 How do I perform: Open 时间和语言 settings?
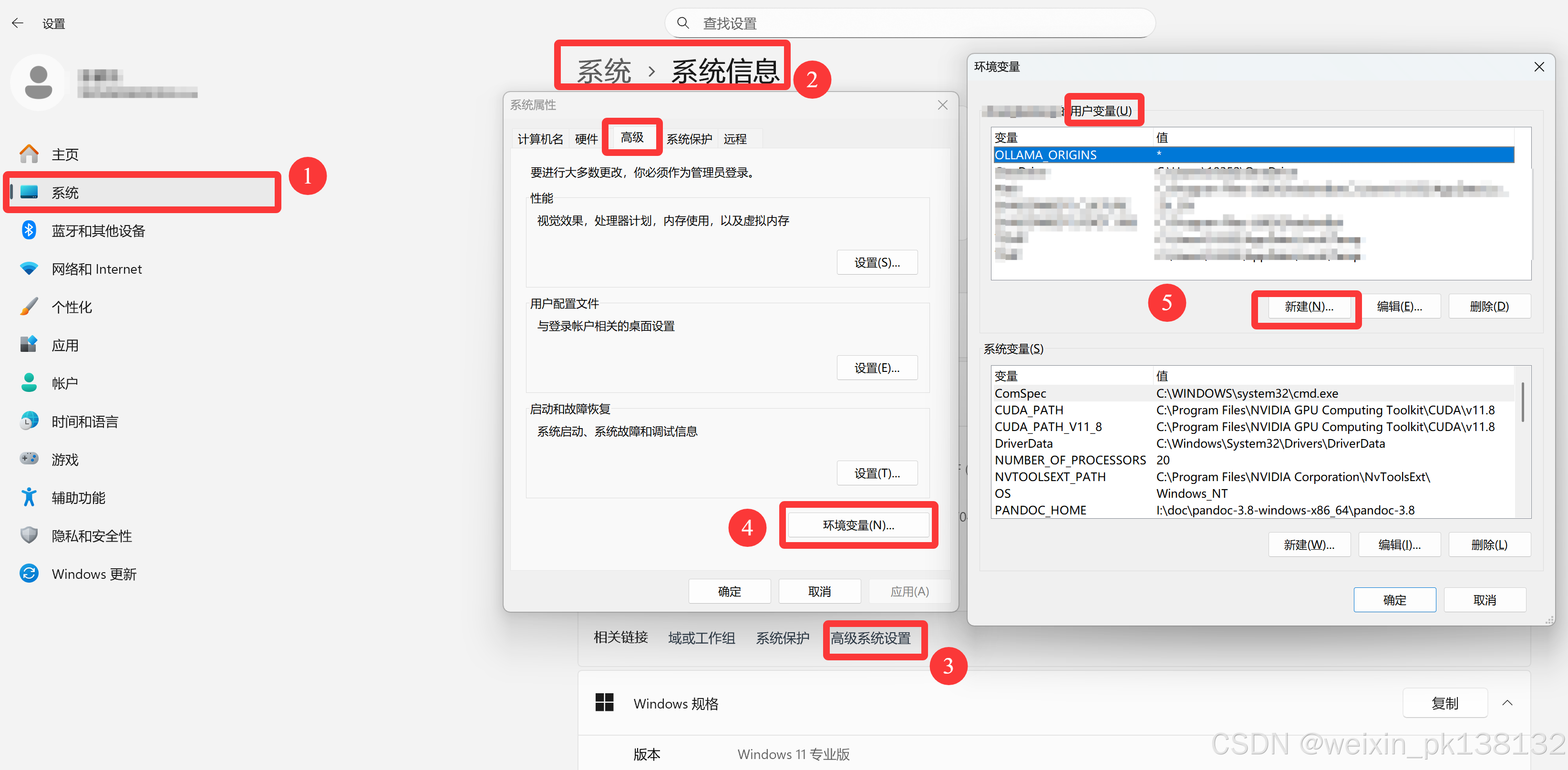tap(84, 421)
